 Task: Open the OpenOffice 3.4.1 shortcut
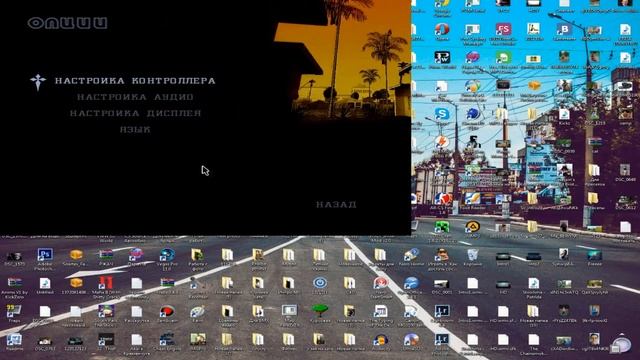[411, 287]
